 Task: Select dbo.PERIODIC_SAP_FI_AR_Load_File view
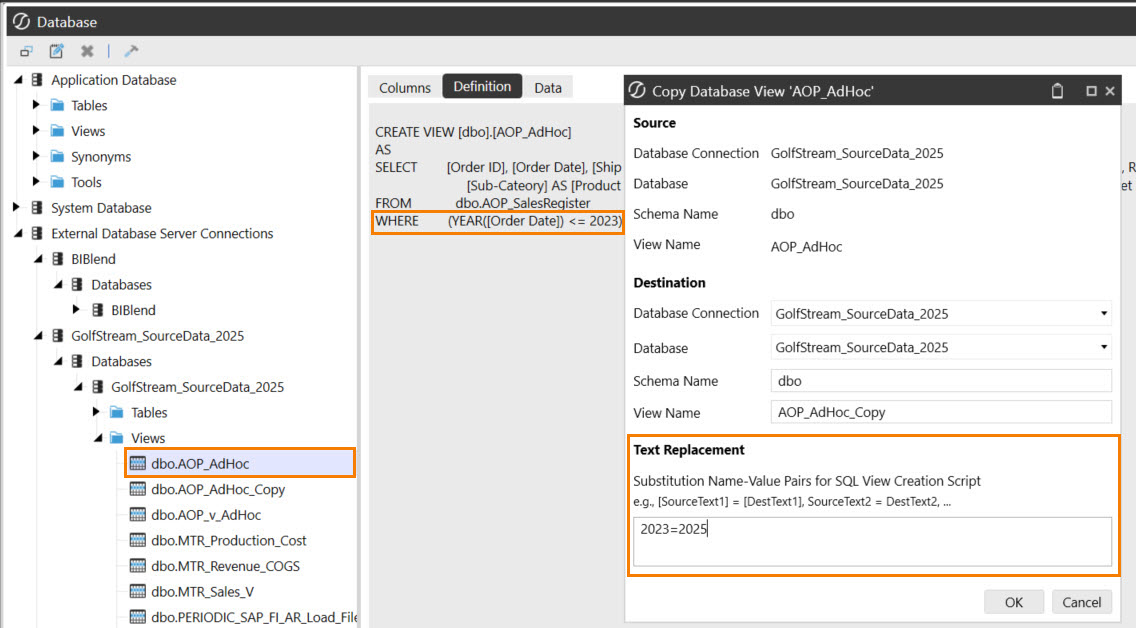(x=254, y=617)
